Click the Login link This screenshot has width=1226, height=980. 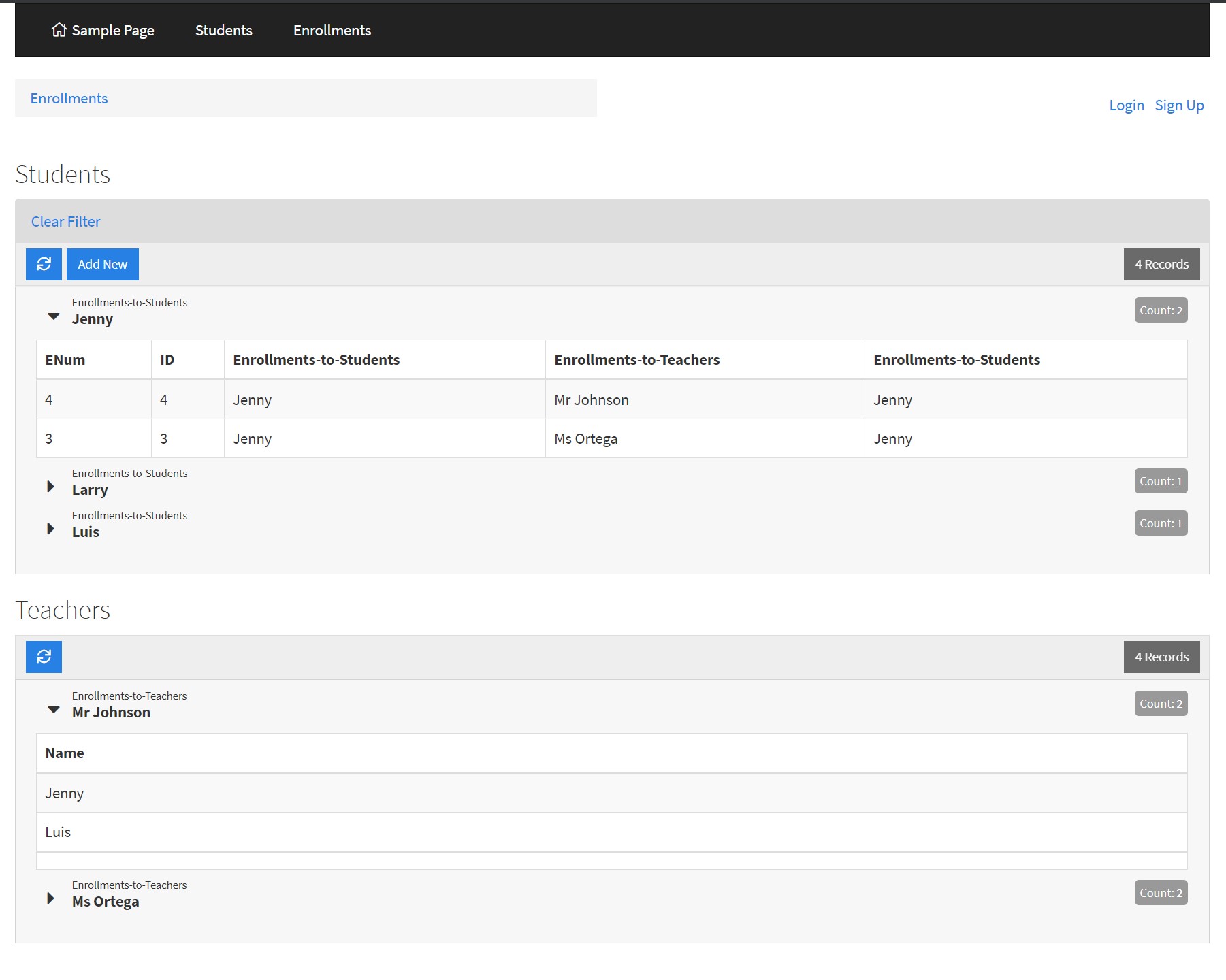1127,105
